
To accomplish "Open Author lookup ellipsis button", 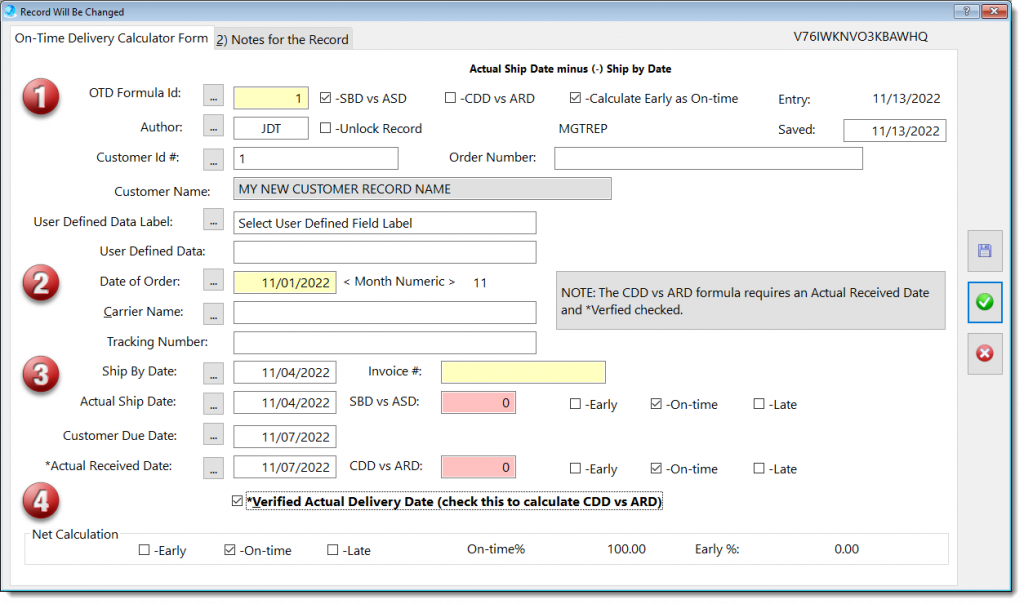I will pyautogui.click(x=213, y=126).
